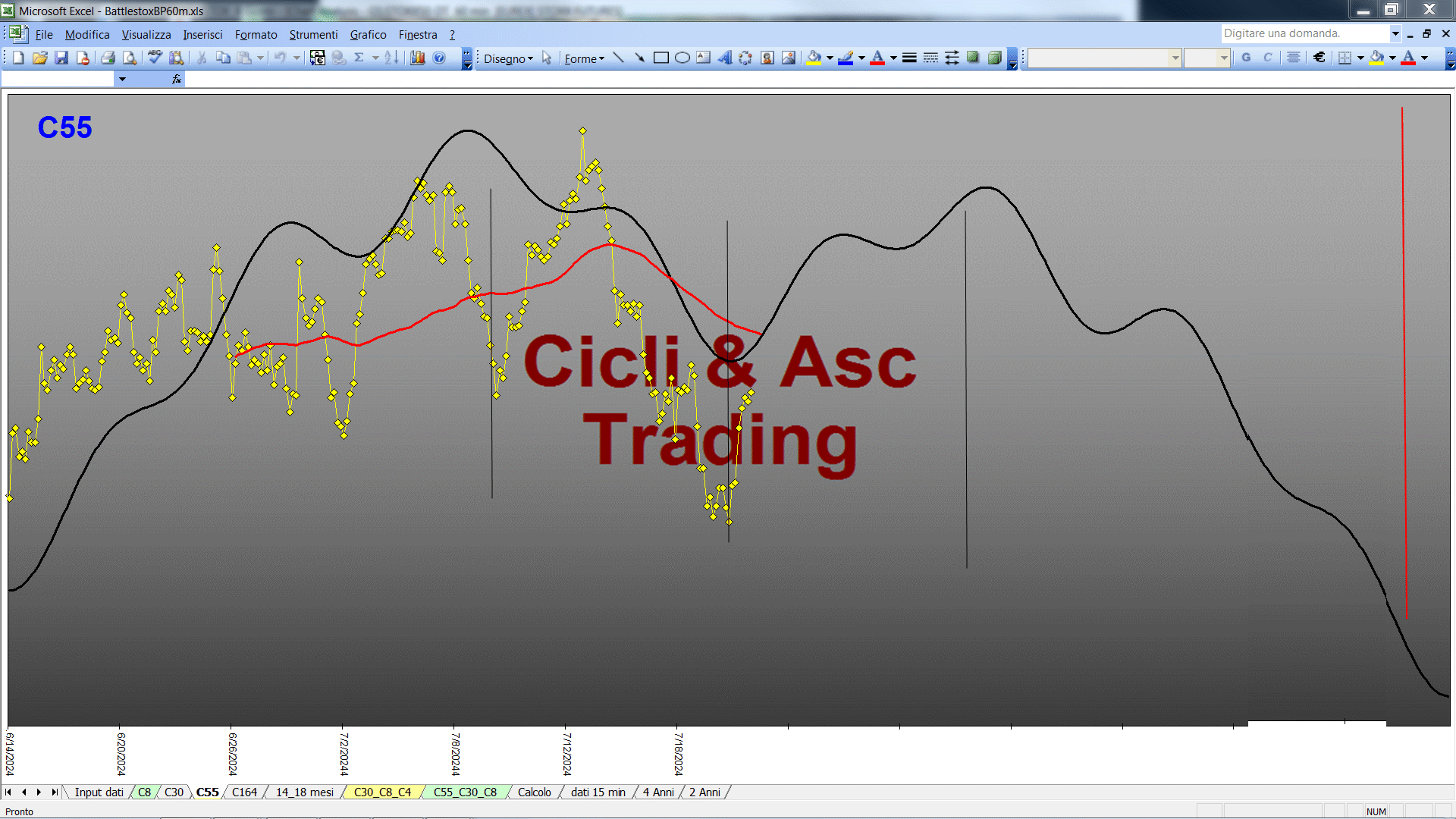
Task: Click in the Digitare una domanda help box
Action: point(1305,33)
